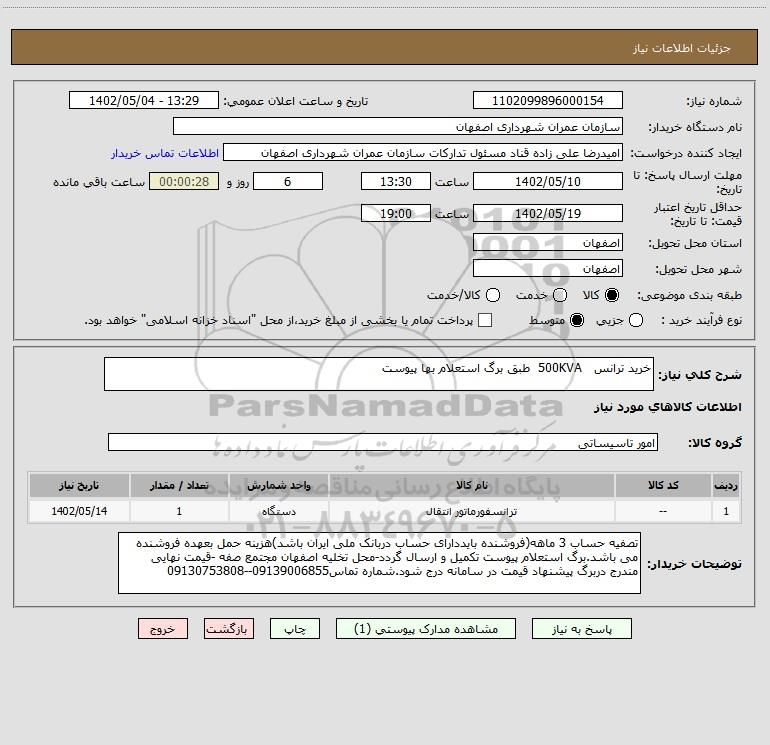
Task: Click the واحد شمارش column header
Action: pyautogui.click(x=278, y=485)
